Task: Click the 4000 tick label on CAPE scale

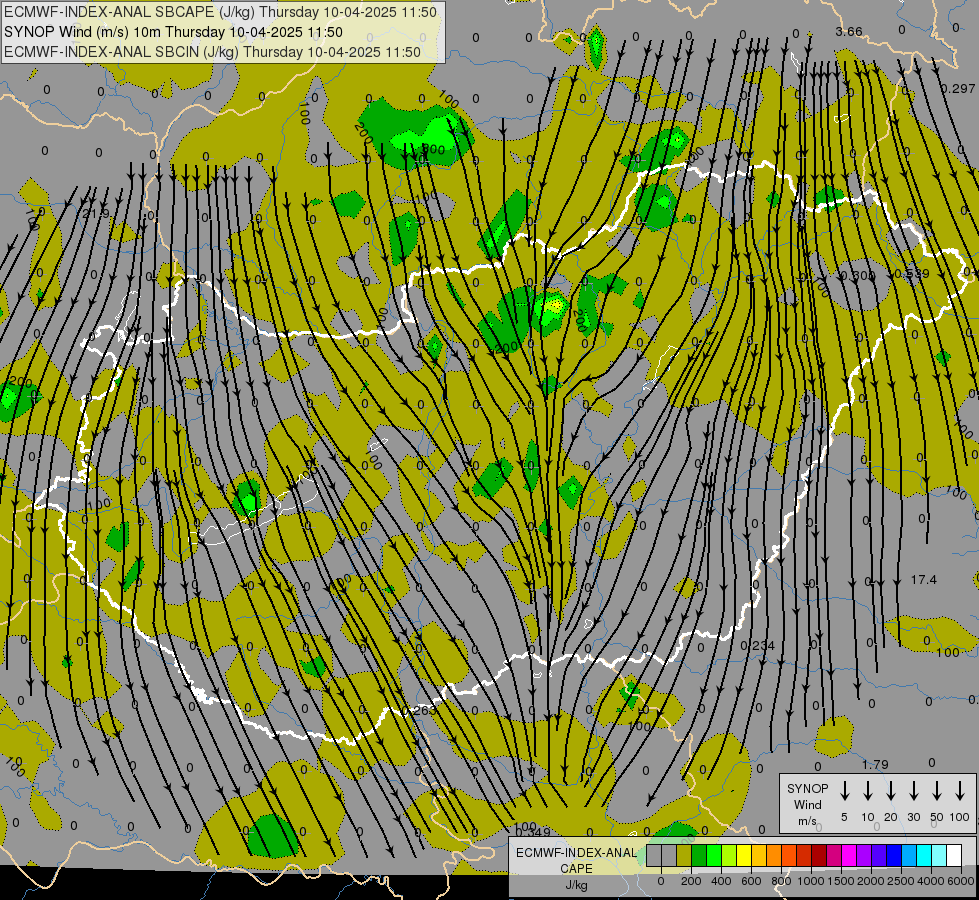Action: pos(931,881)
